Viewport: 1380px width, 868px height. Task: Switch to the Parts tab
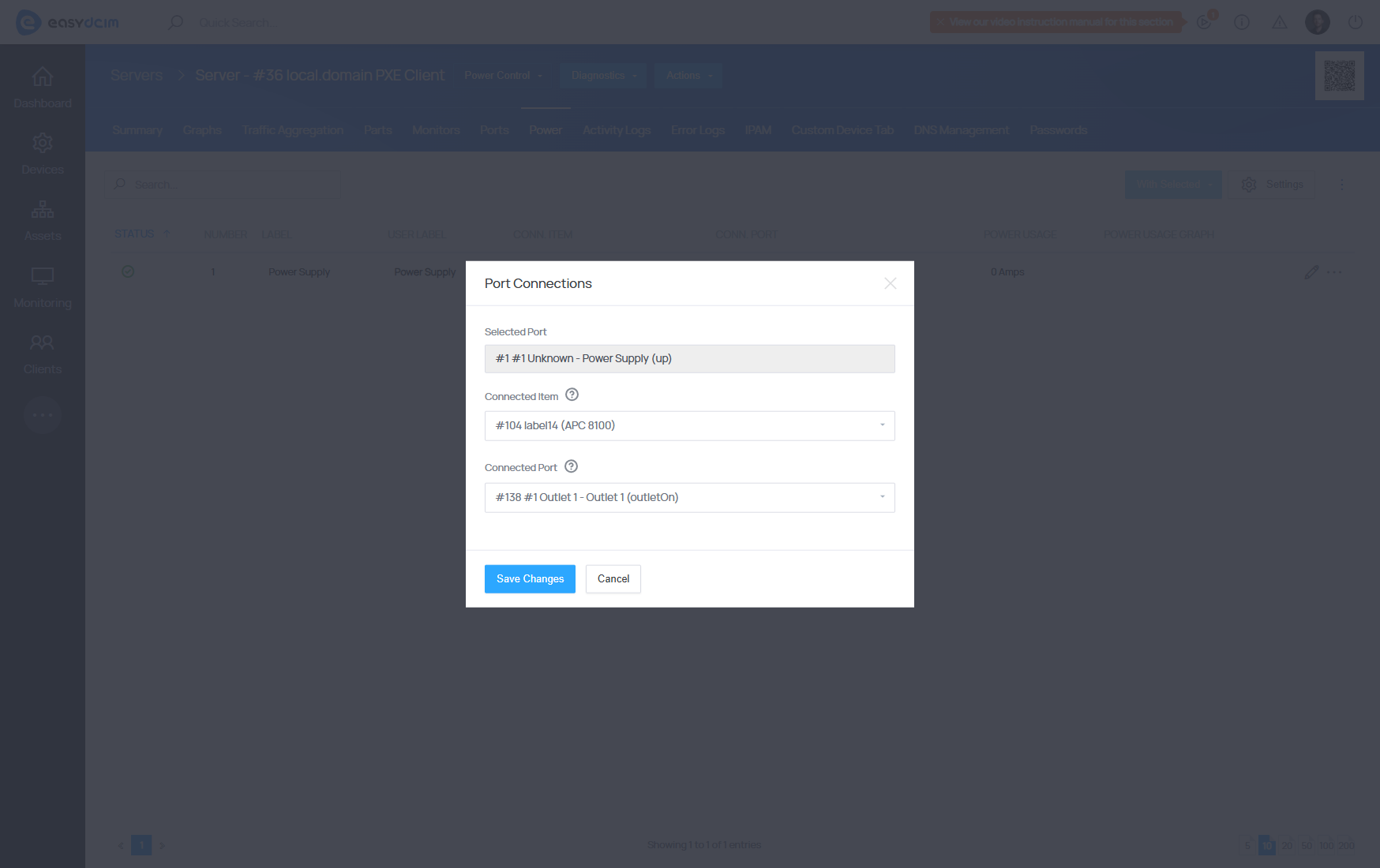coord(378,130)
